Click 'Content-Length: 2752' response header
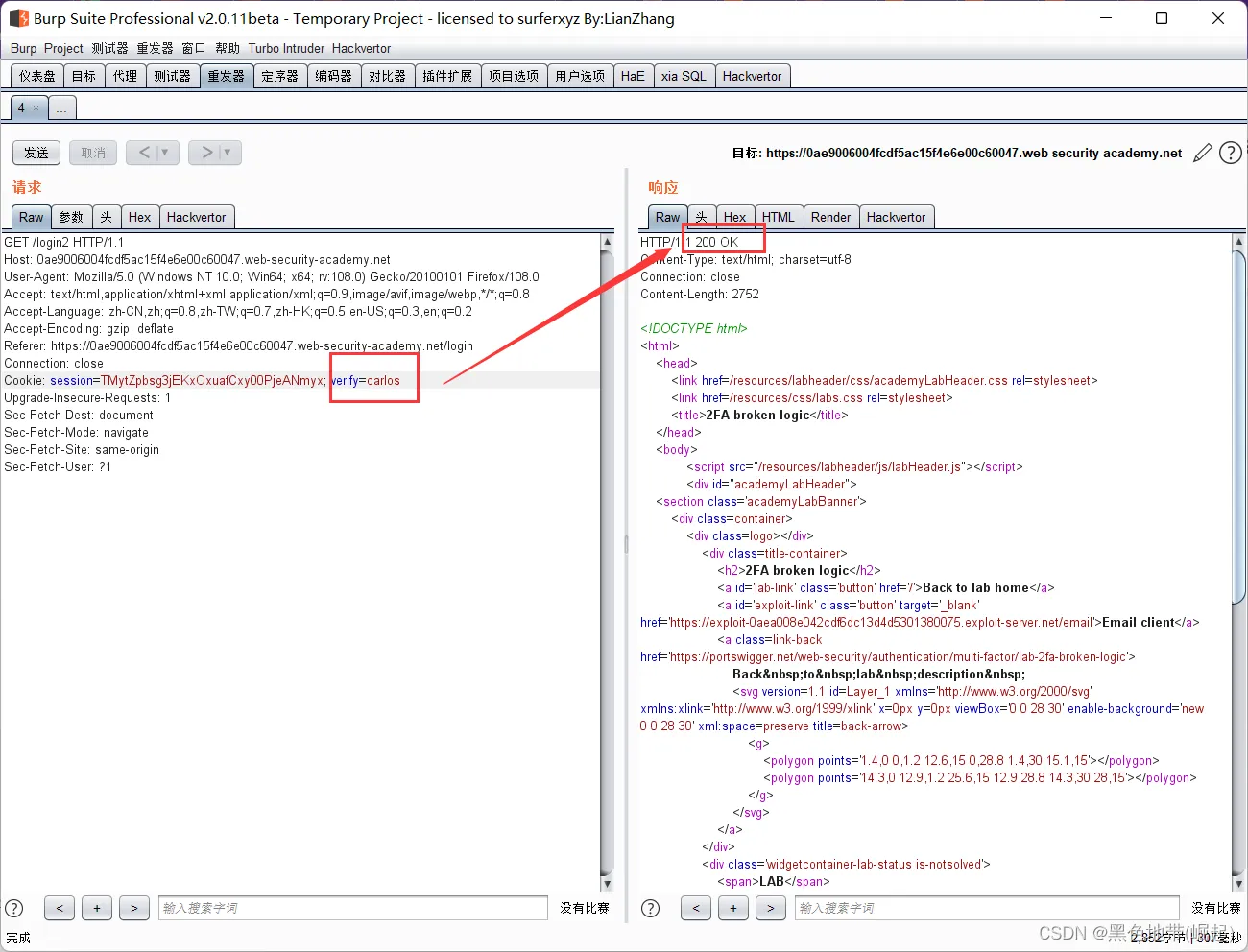Viewport: 1248px width, 952px height. [x=700, y=294]
